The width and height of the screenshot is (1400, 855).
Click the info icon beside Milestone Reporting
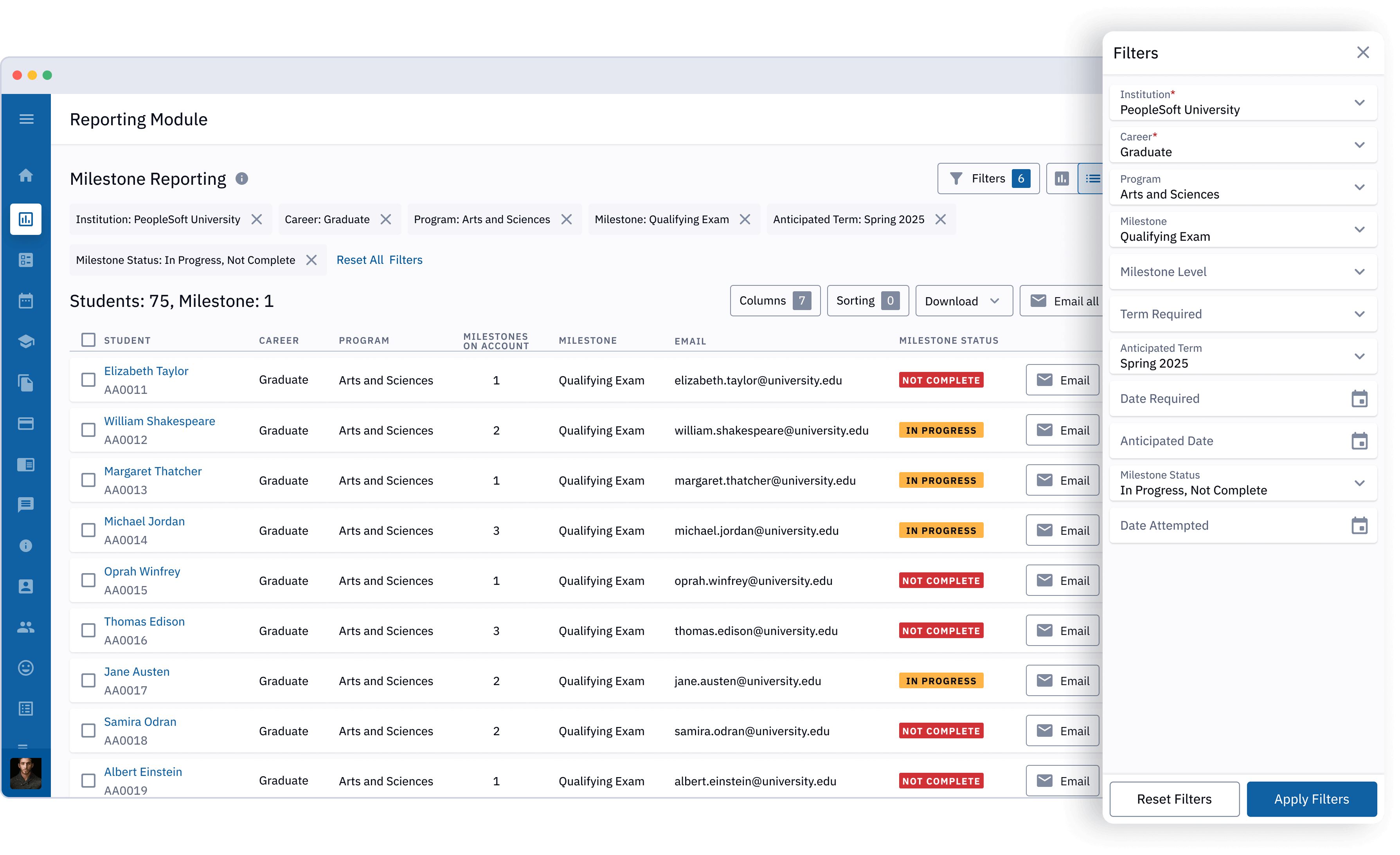(241, 179)
